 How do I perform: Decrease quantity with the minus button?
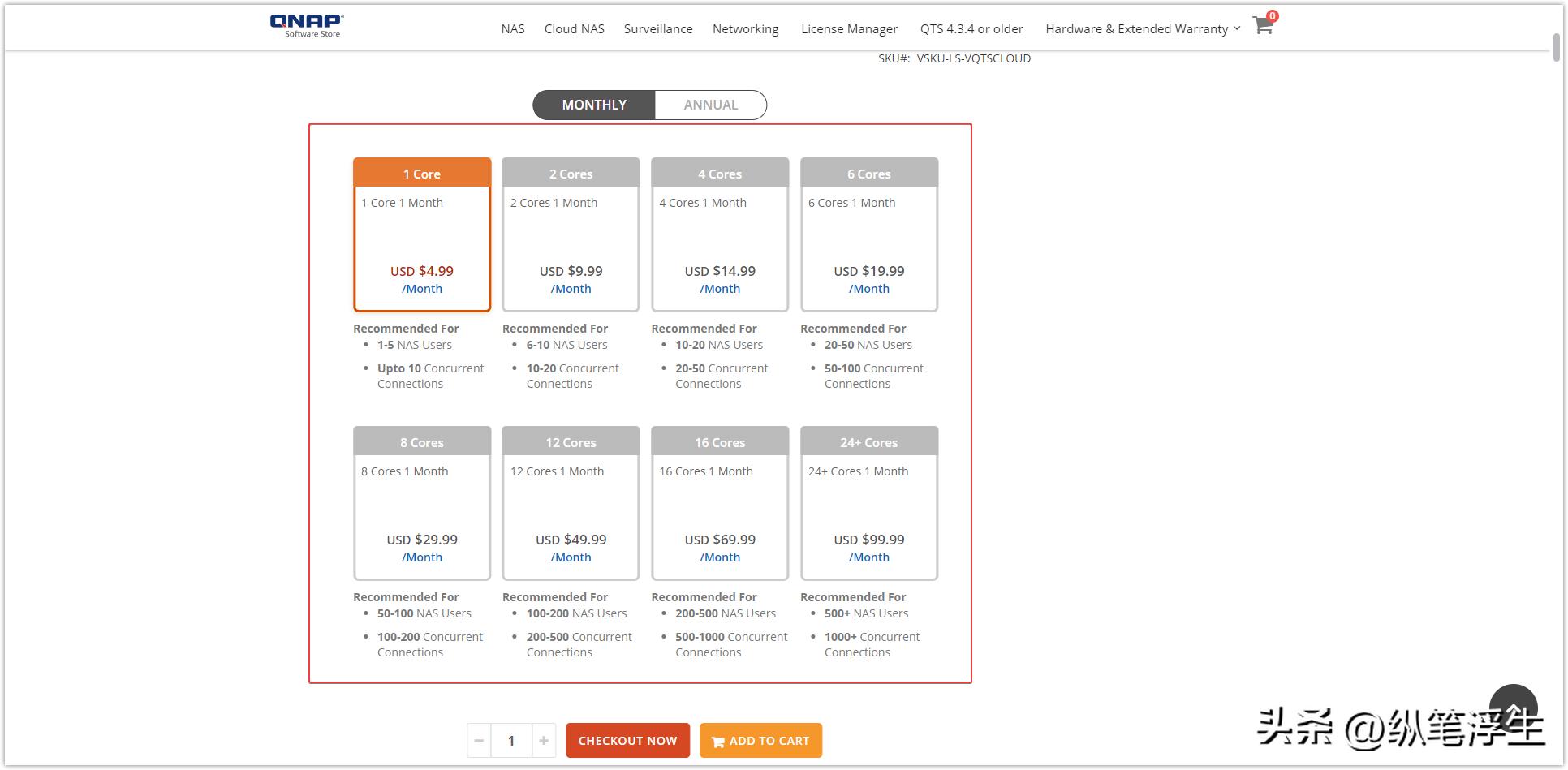tap(479, 740)
